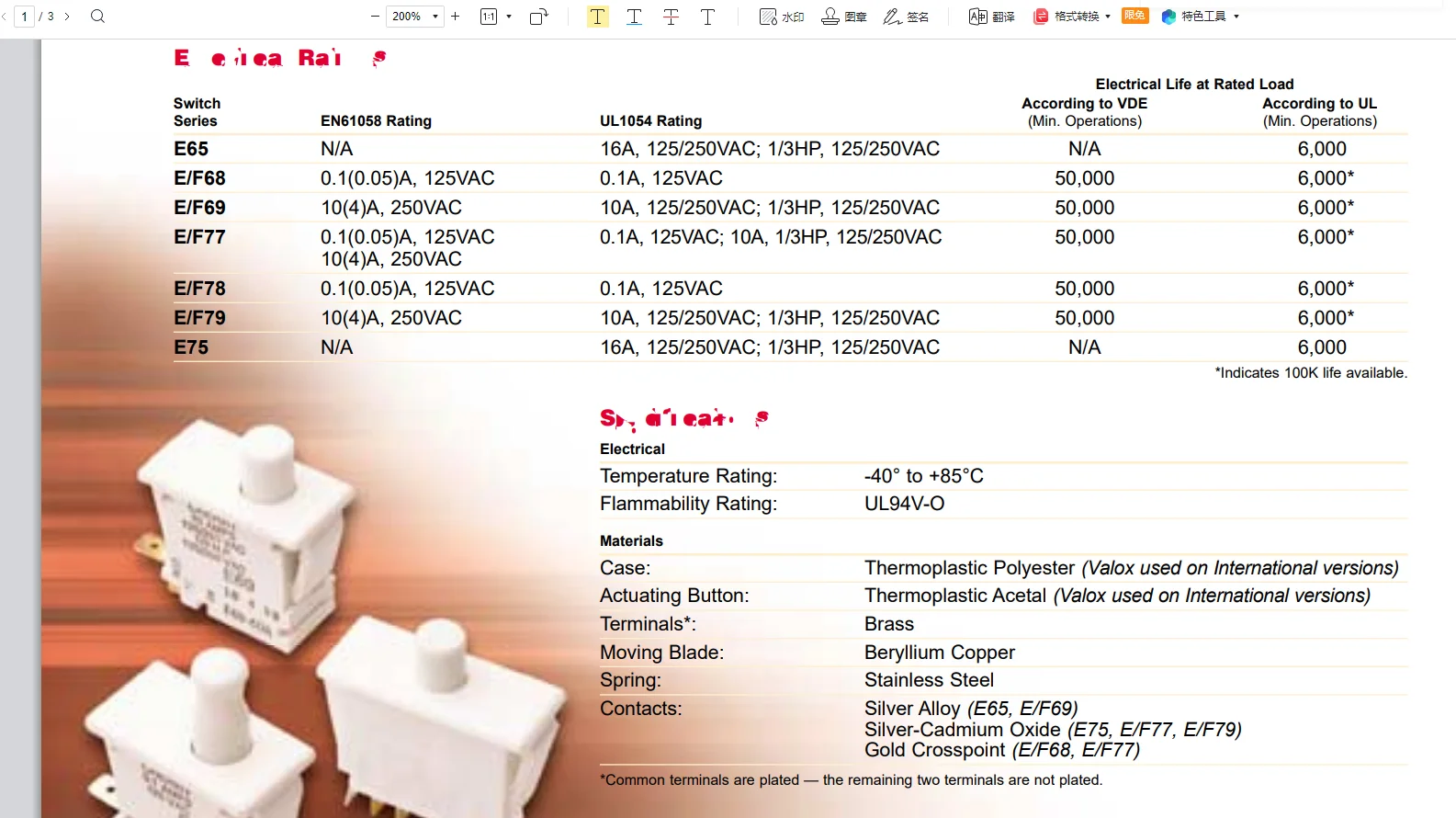This screenshot has width=1456, height=818.
Task: Expand the page fit options arrow
Action: click(509, 17)
